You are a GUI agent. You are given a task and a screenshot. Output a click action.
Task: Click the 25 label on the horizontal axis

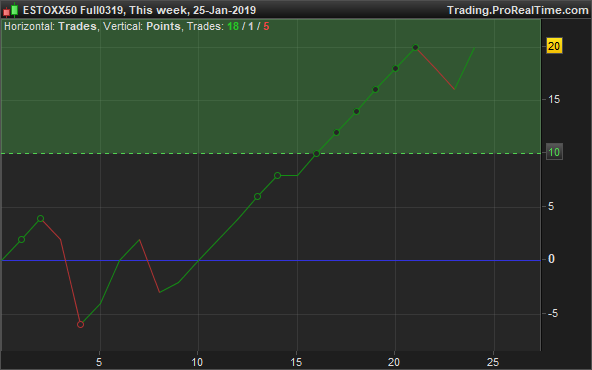(x=493, y=362)
